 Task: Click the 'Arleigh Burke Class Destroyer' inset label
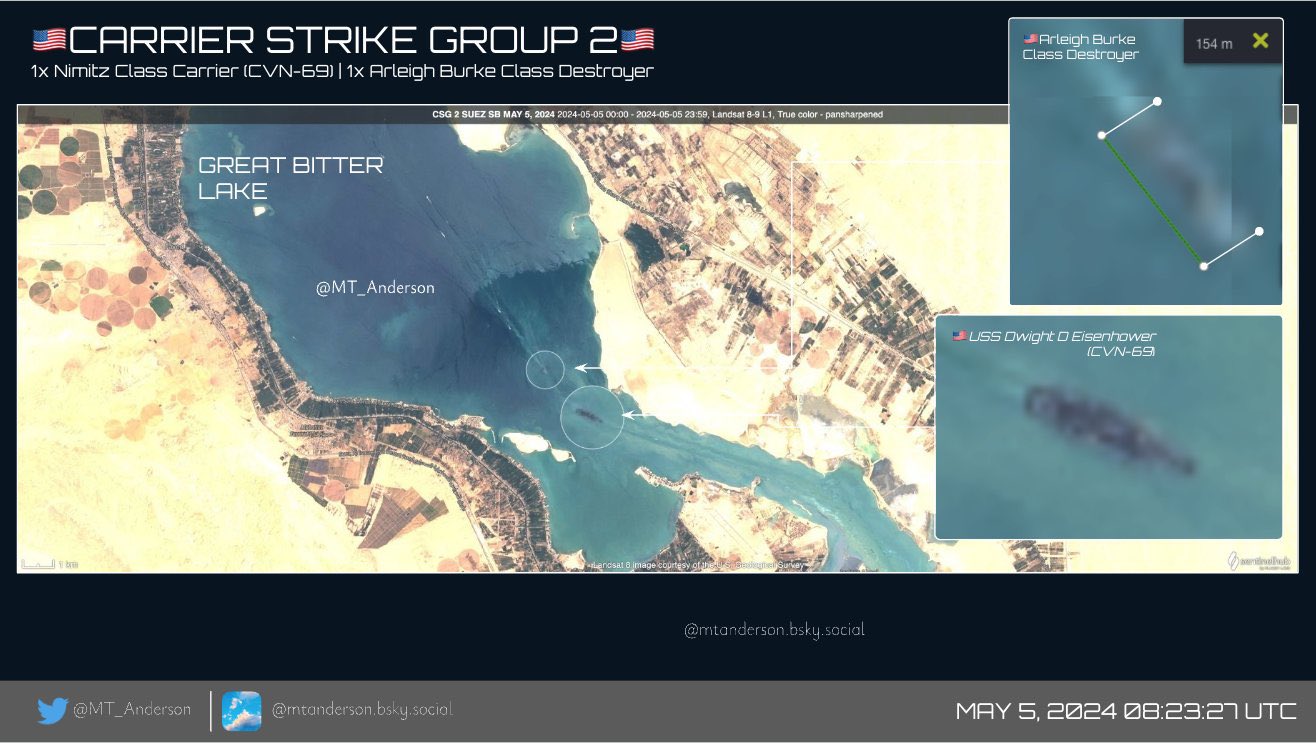pyautogui.click(x=1079, y=47)
